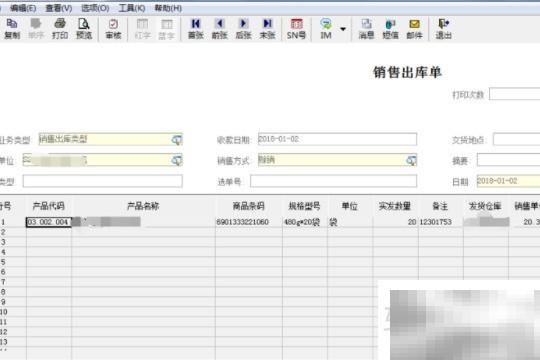The height and width of the screenshot is (360, 540).
Task: Click the 邮件 mail icon
Action: [x=414, y=29]
